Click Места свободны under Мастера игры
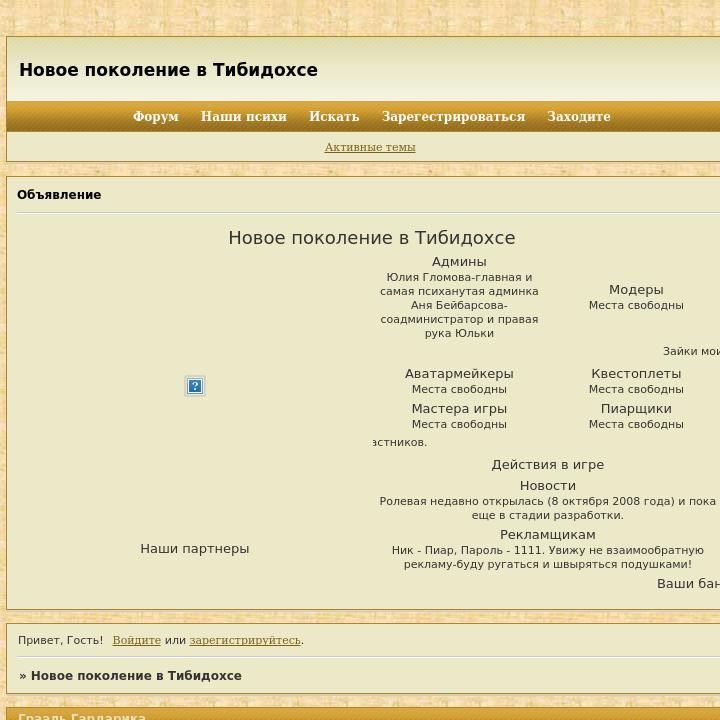The height and width of the screenshot is (720, 720). pyautogui.click(x=459, y=424)
